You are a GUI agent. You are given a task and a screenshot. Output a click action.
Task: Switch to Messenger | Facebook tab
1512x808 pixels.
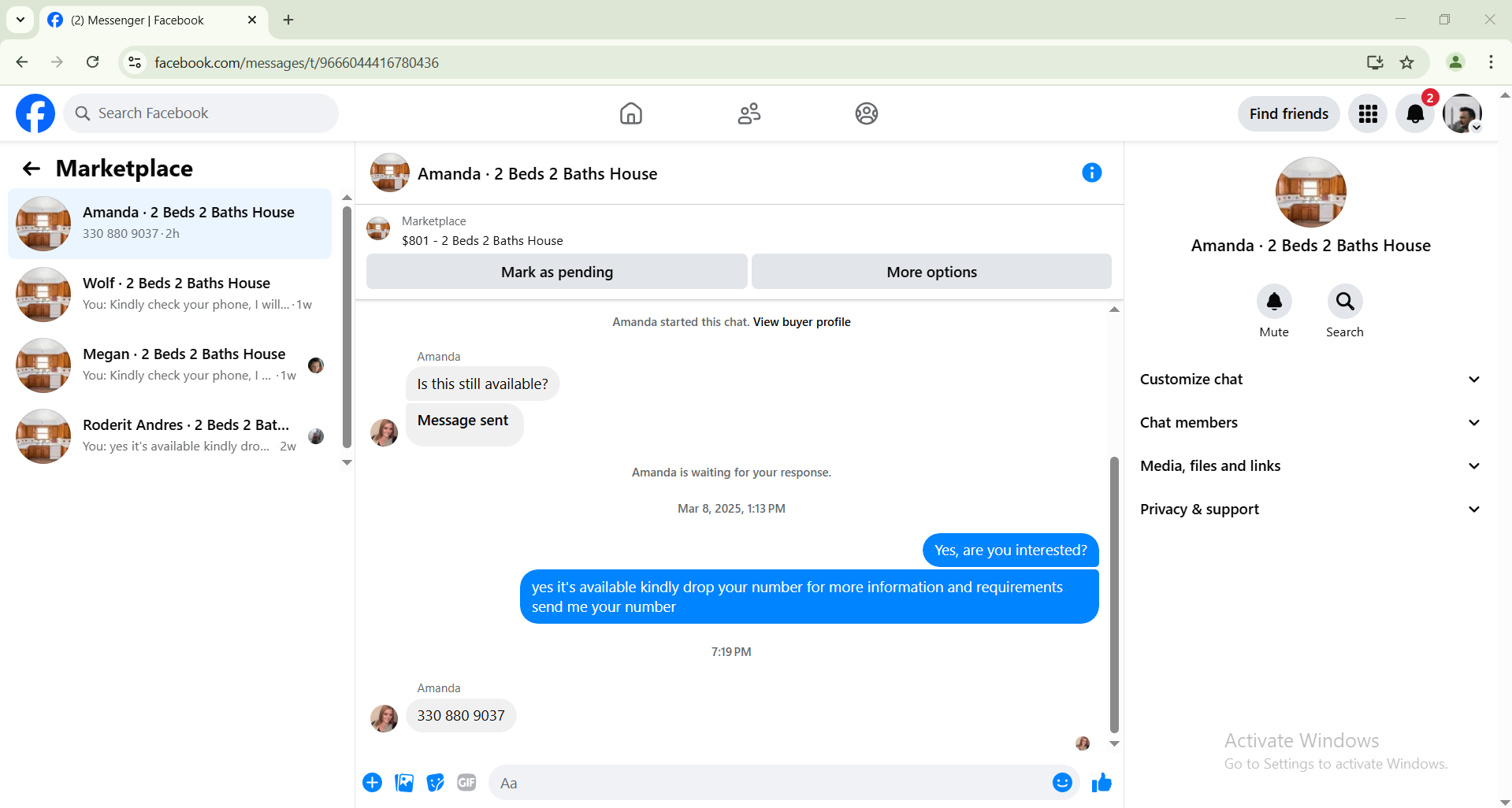pos(154,20)
